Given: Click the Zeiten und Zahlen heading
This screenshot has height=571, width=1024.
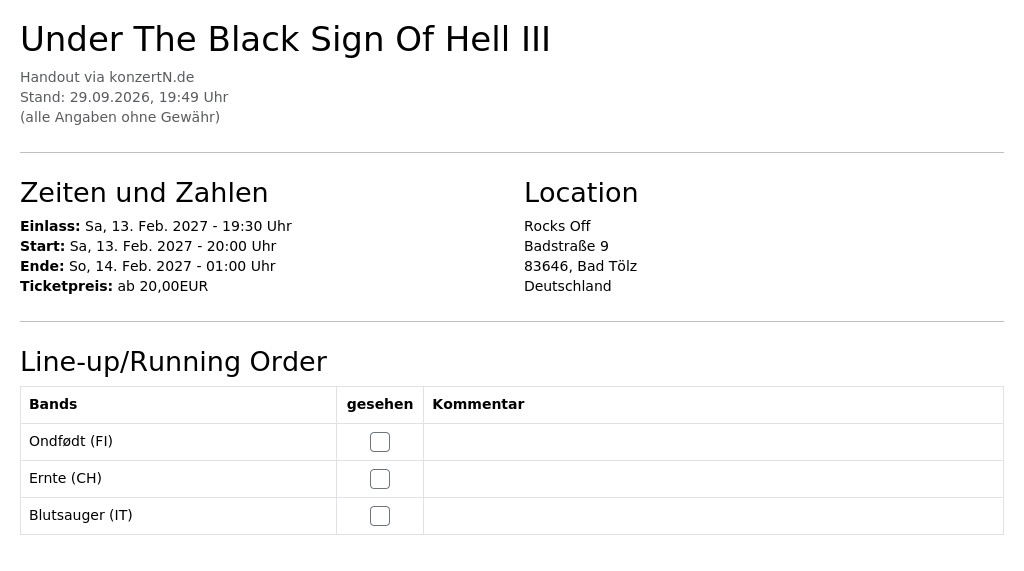Looking at the screenshot, I should click(x=144, y=193).
